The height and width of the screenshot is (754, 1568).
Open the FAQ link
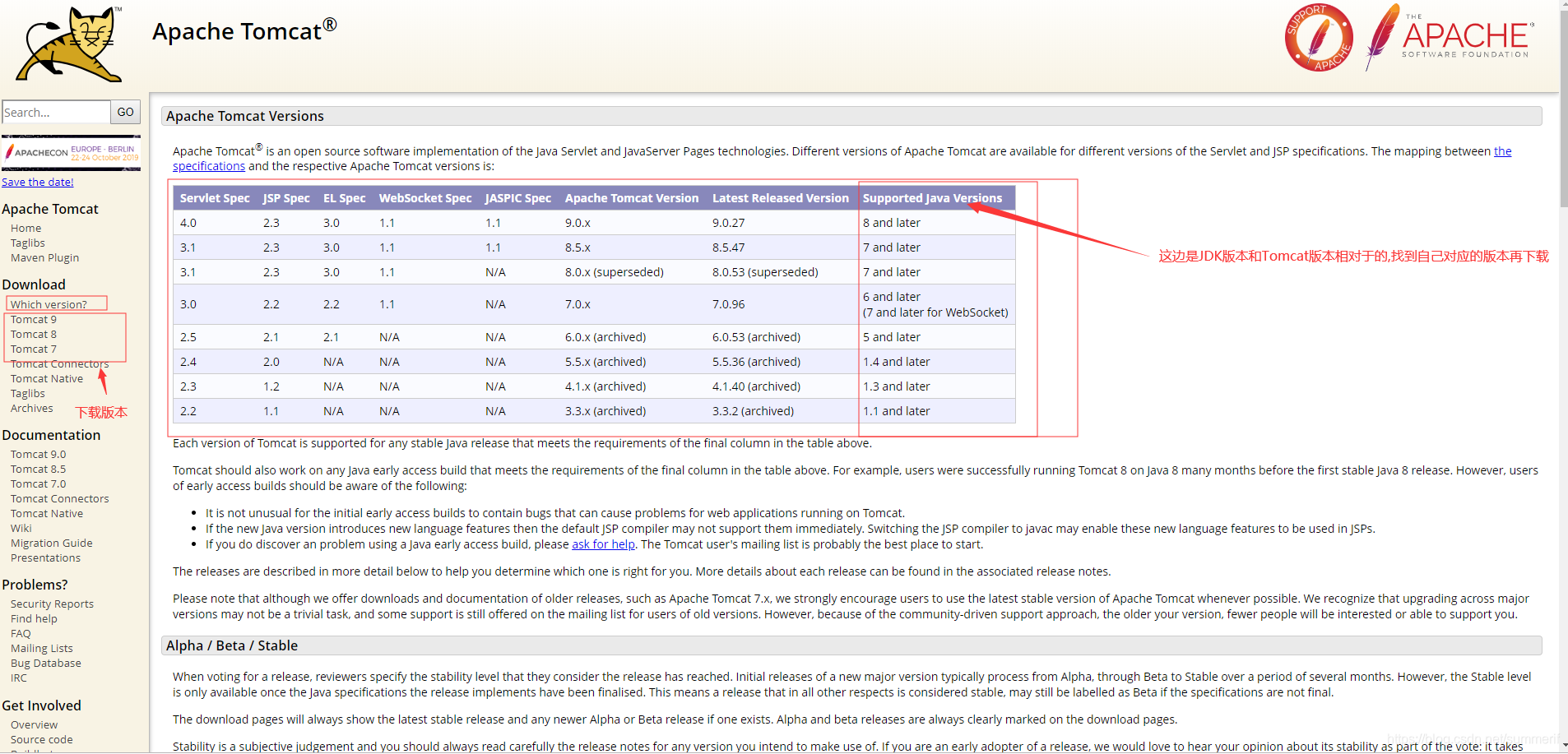(x=21, y=634)
